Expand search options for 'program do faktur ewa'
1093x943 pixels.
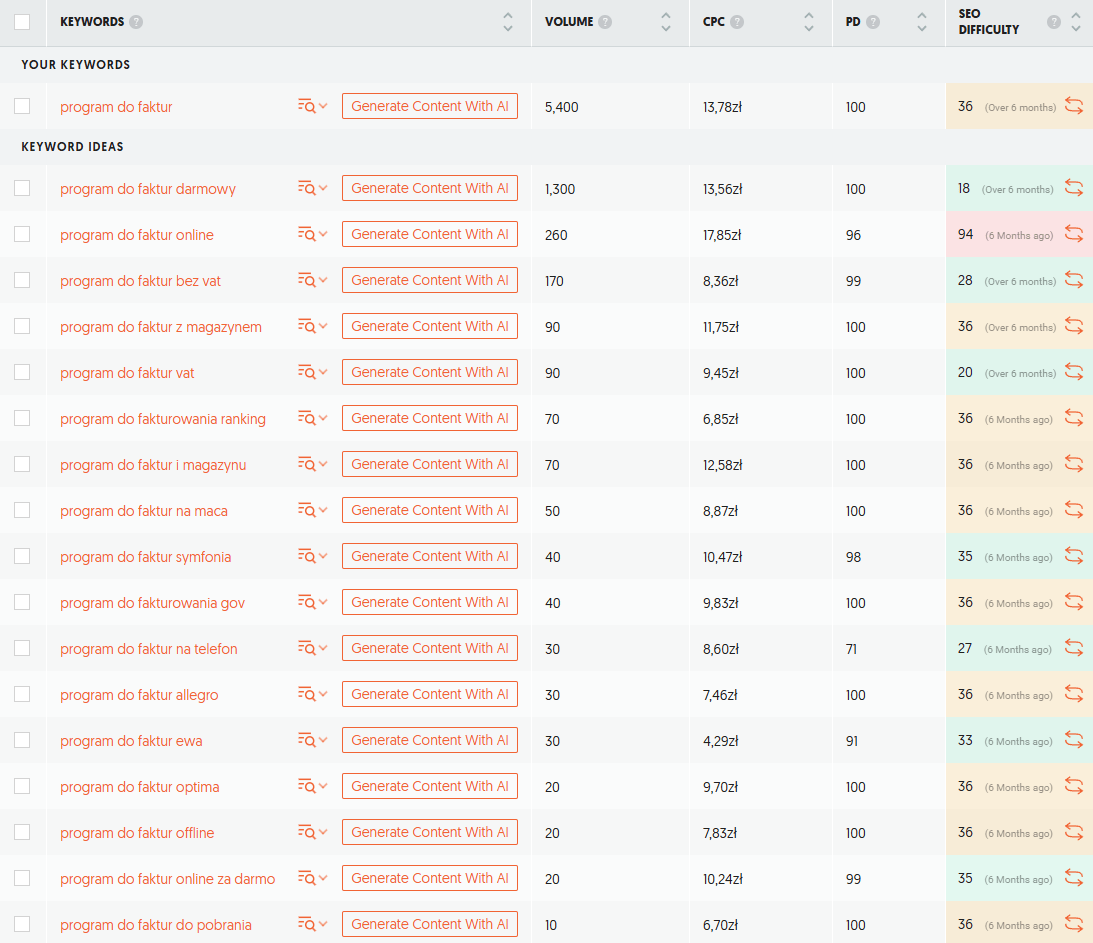(x=312, y=740)
